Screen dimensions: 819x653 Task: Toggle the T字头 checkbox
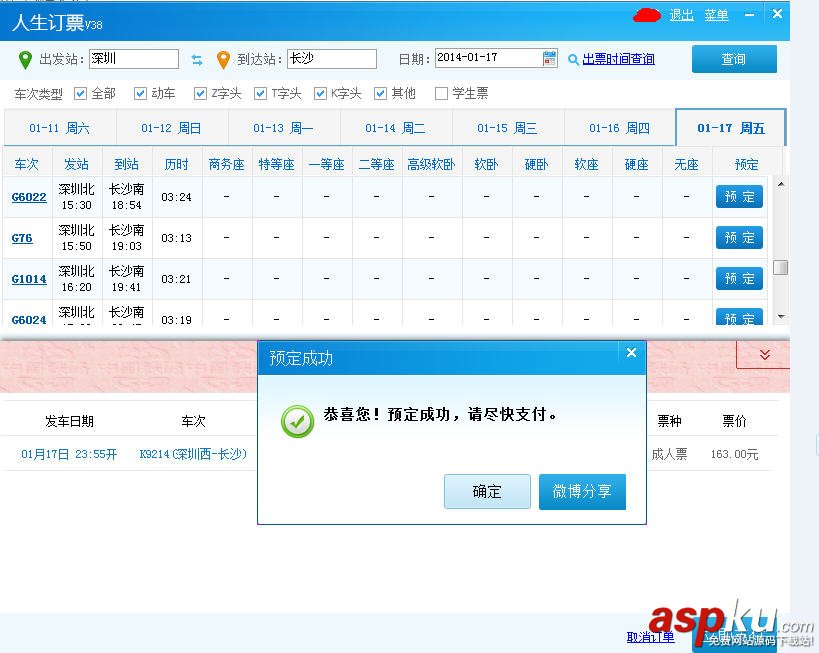click(260, 94)
